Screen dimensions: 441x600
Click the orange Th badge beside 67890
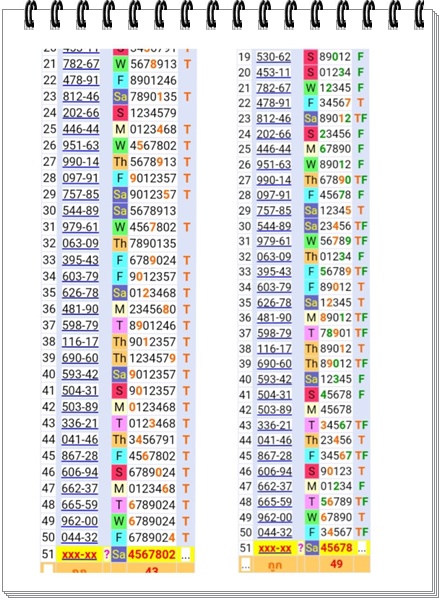pyautogui.click(x=311, y=180)
